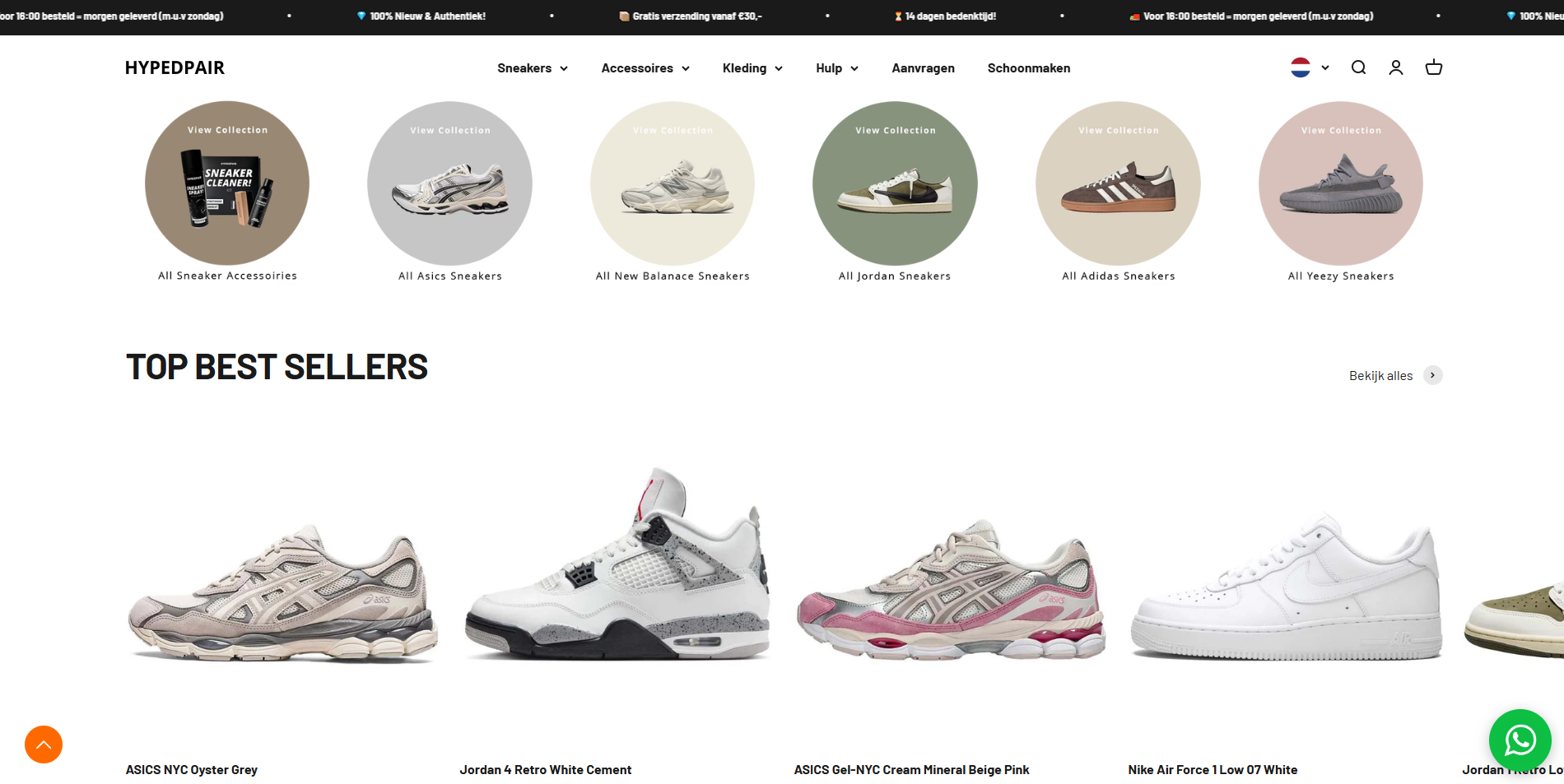Open the account profile icon
This screenshot has height=784, width=1564.
point(1396,67)
